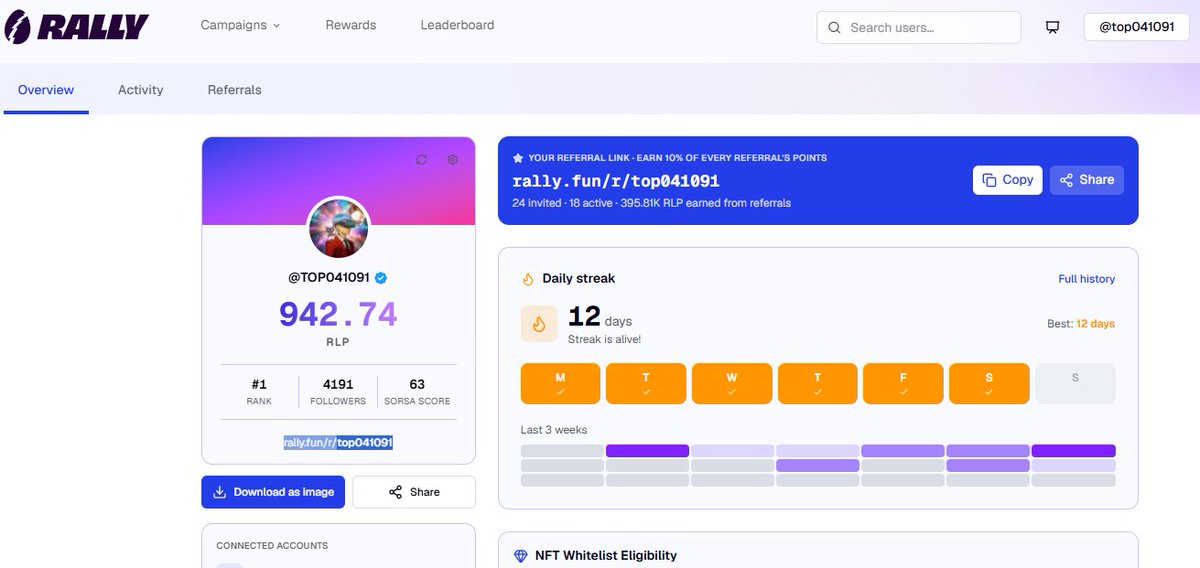The width and height of the screenshot is (1200, 568).
Task: Open the Campaigns dropdown menu
Action: click(x=240, y=25)
